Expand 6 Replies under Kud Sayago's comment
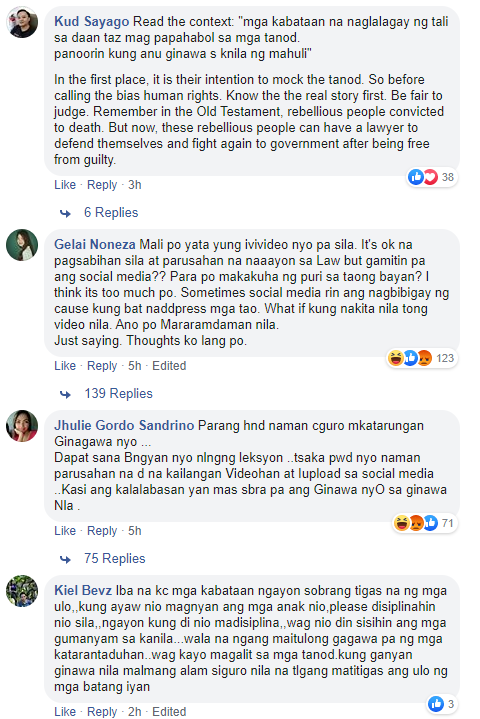The height and width of the screenshot is (719, 480). (x=111, y=213)
